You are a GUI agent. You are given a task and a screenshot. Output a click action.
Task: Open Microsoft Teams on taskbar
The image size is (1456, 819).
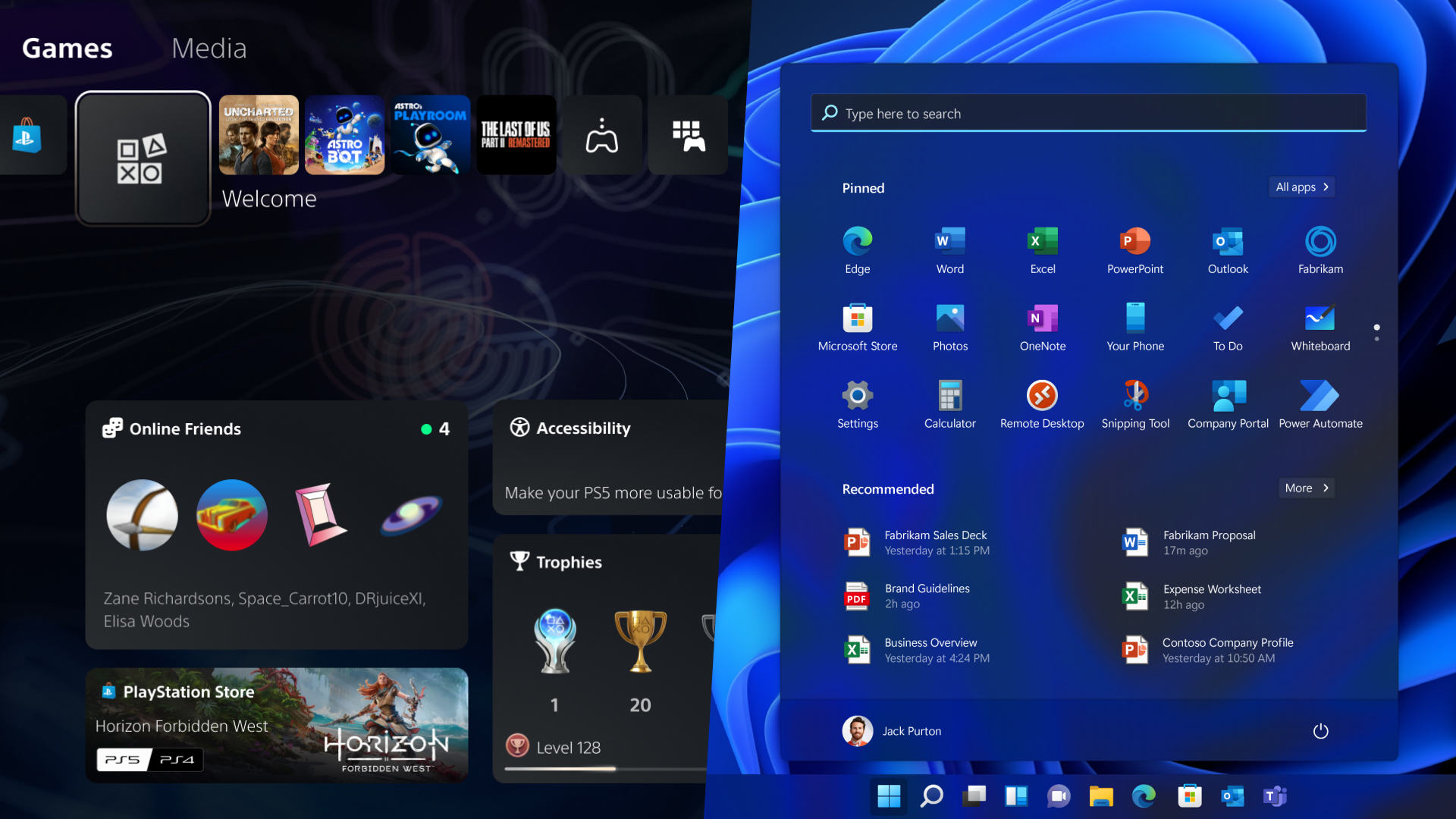[1275, 795]
